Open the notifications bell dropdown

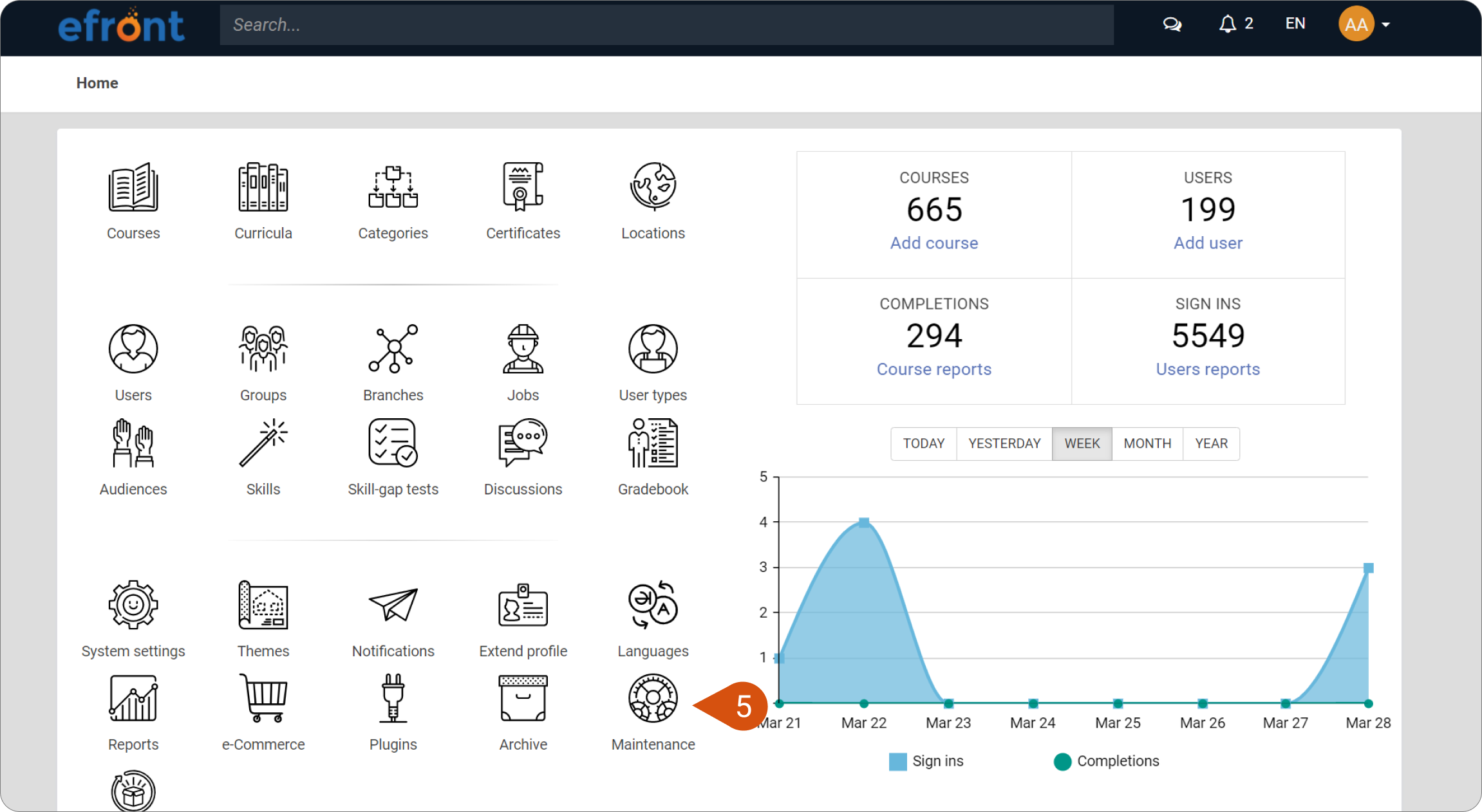point(1235,24)
